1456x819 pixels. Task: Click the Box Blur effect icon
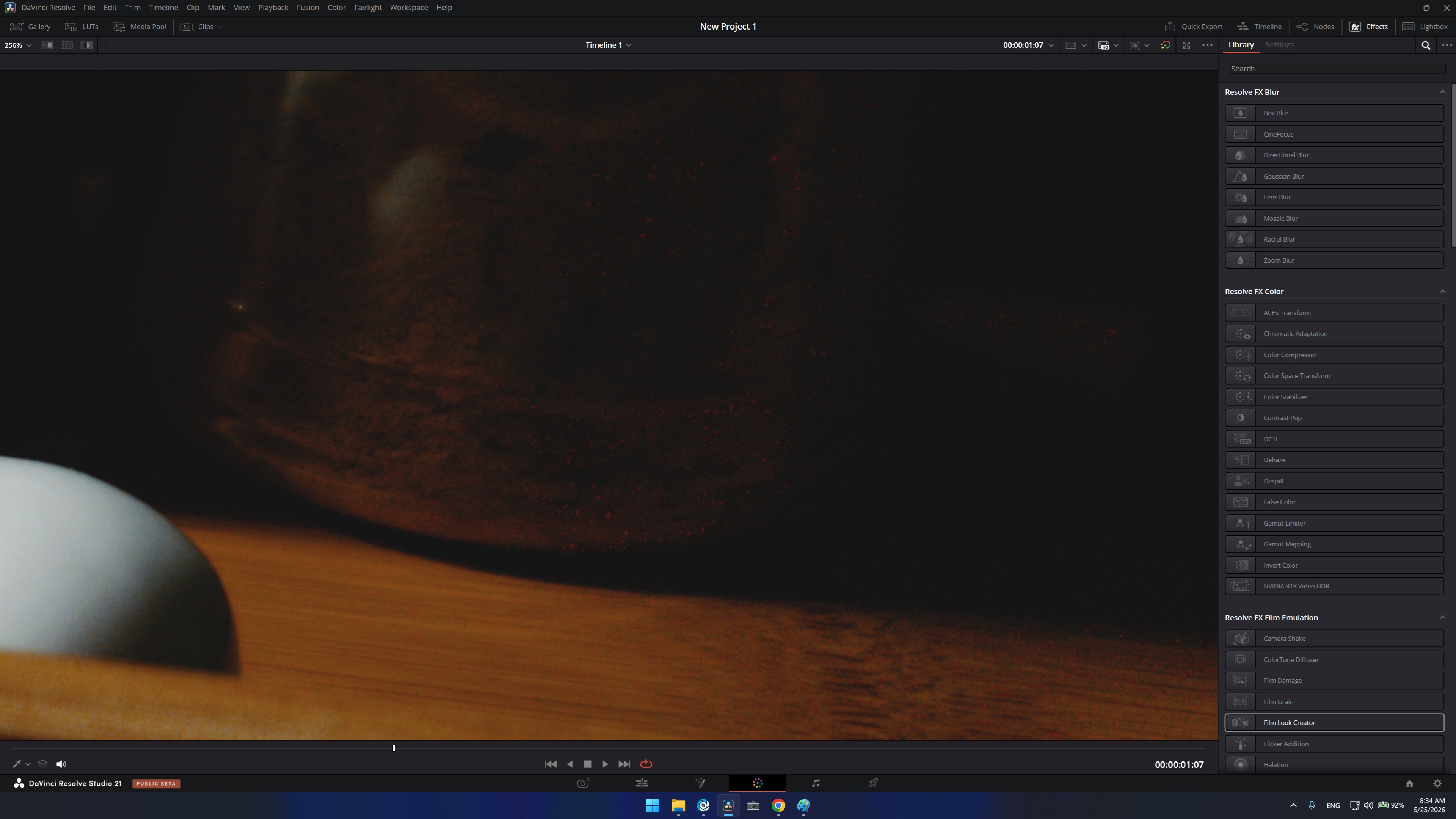click(1240, 113)
